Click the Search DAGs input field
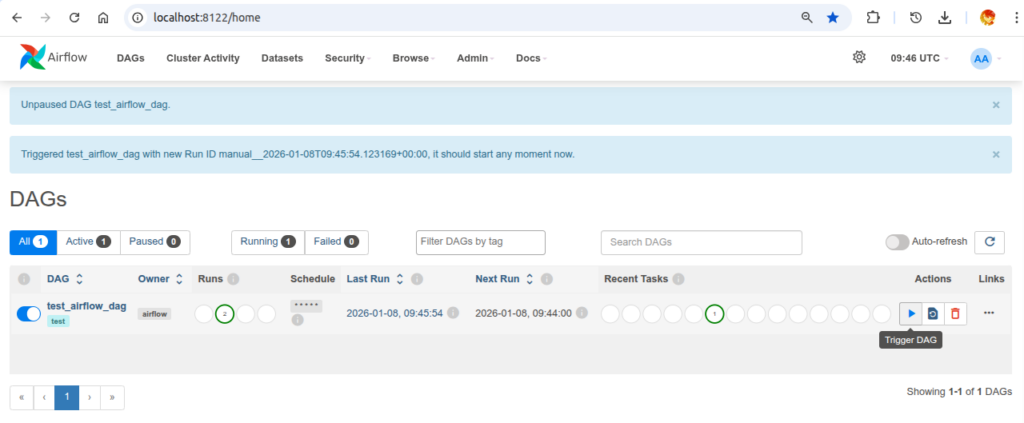The image size is (1024, 423). (701, 242)
